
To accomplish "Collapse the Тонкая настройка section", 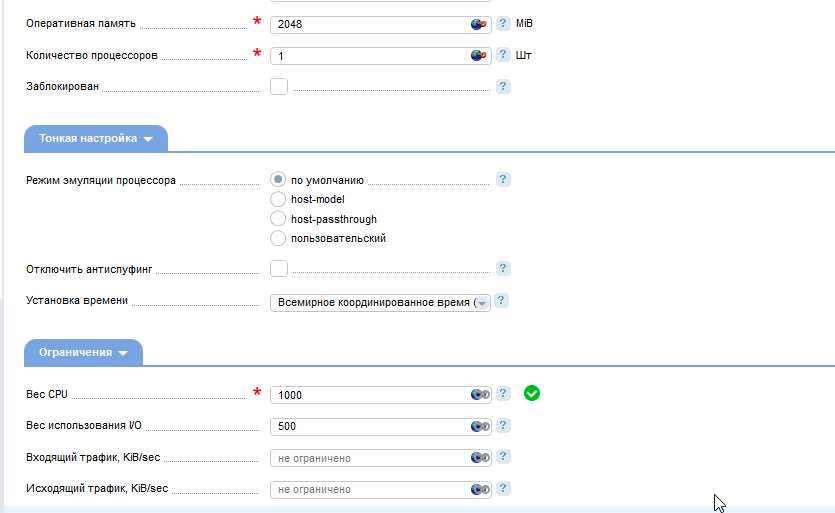I will click(x=96, y=139).
